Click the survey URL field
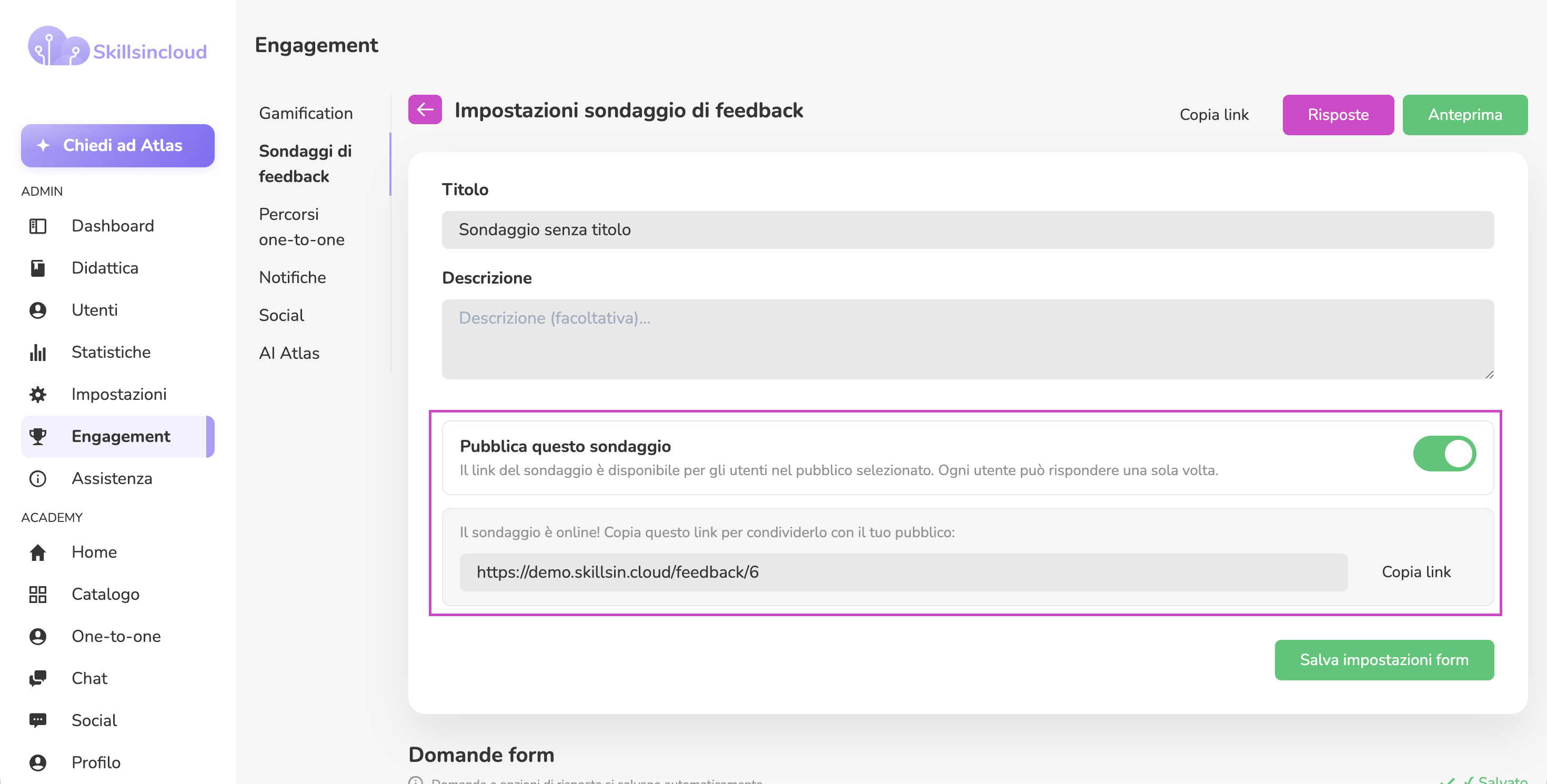This screenshot has width=1547, height=784. point(903,572)
